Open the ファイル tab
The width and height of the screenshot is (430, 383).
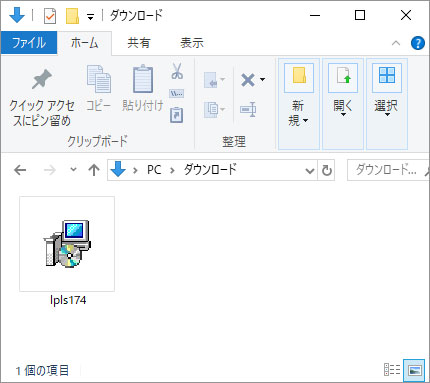coord(29,43)
